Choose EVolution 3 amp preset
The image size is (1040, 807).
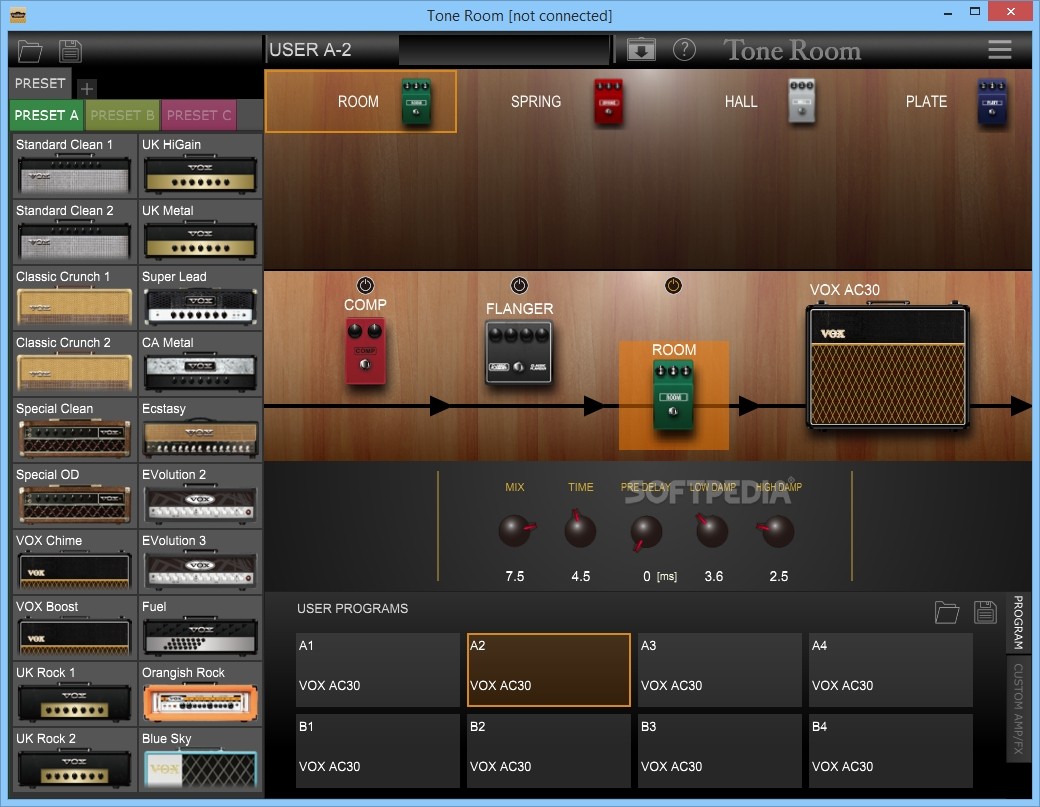[x=200, y=562]
